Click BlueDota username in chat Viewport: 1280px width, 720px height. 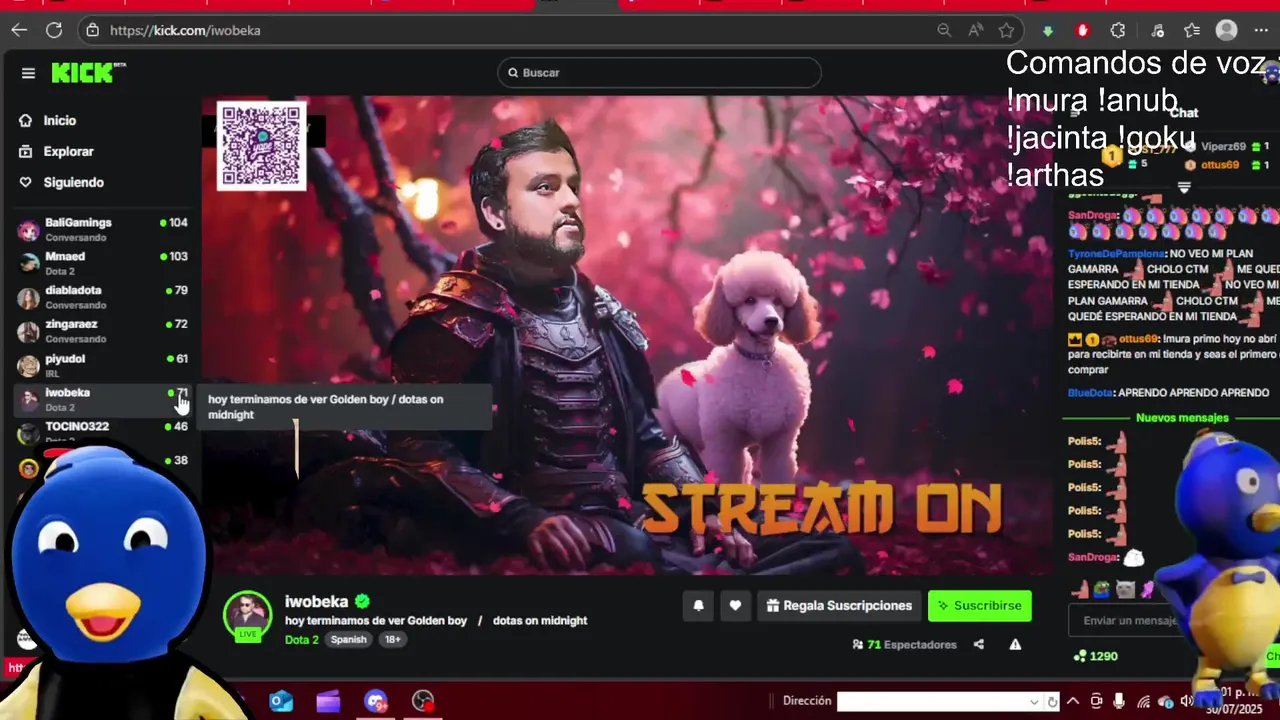click(x=1090, y=393)
